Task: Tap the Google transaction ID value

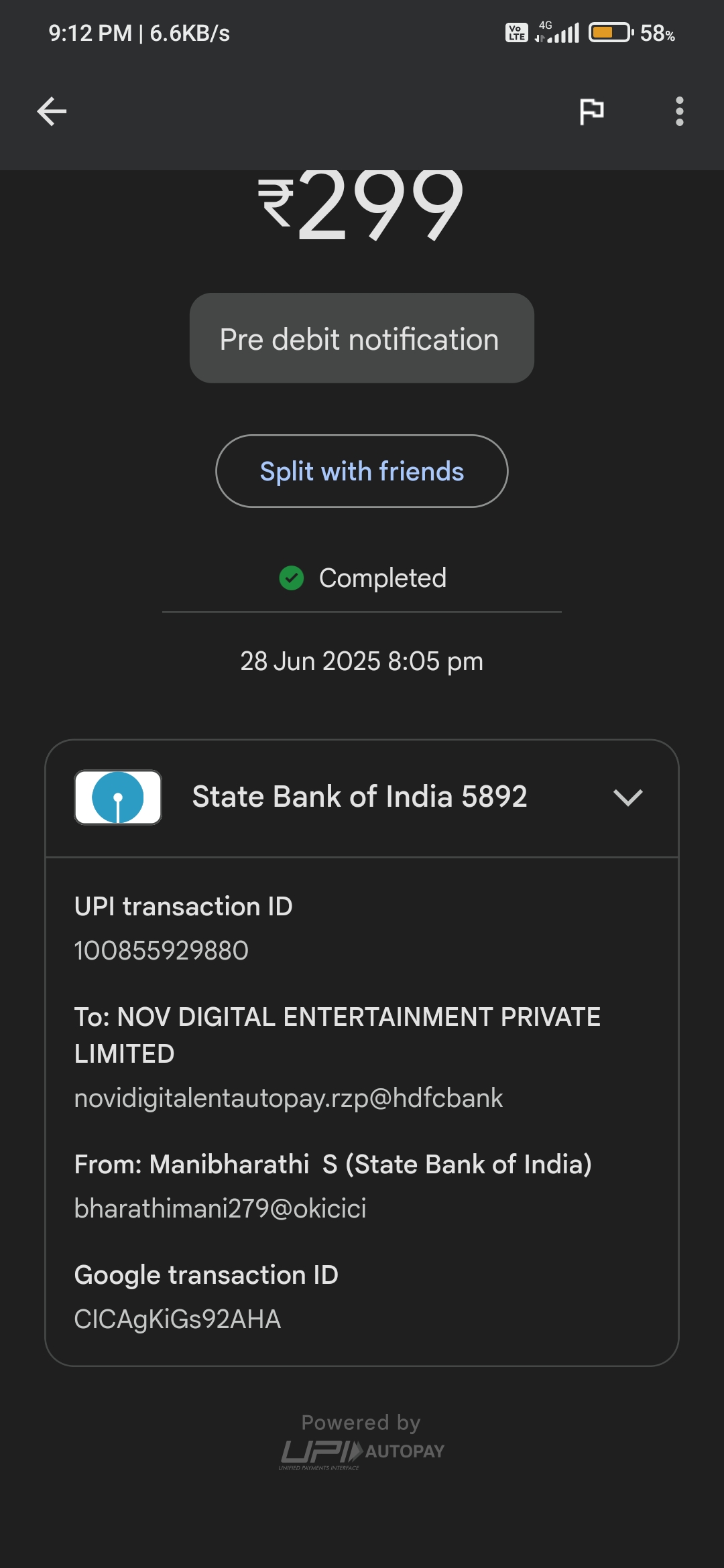Action: 178,1319
